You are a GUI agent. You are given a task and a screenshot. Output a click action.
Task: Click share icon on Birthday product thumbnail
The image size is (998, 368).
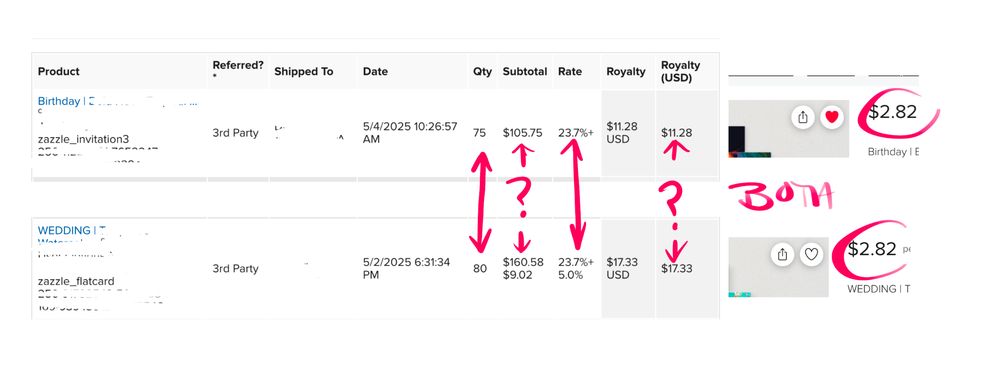click(803, 117)
